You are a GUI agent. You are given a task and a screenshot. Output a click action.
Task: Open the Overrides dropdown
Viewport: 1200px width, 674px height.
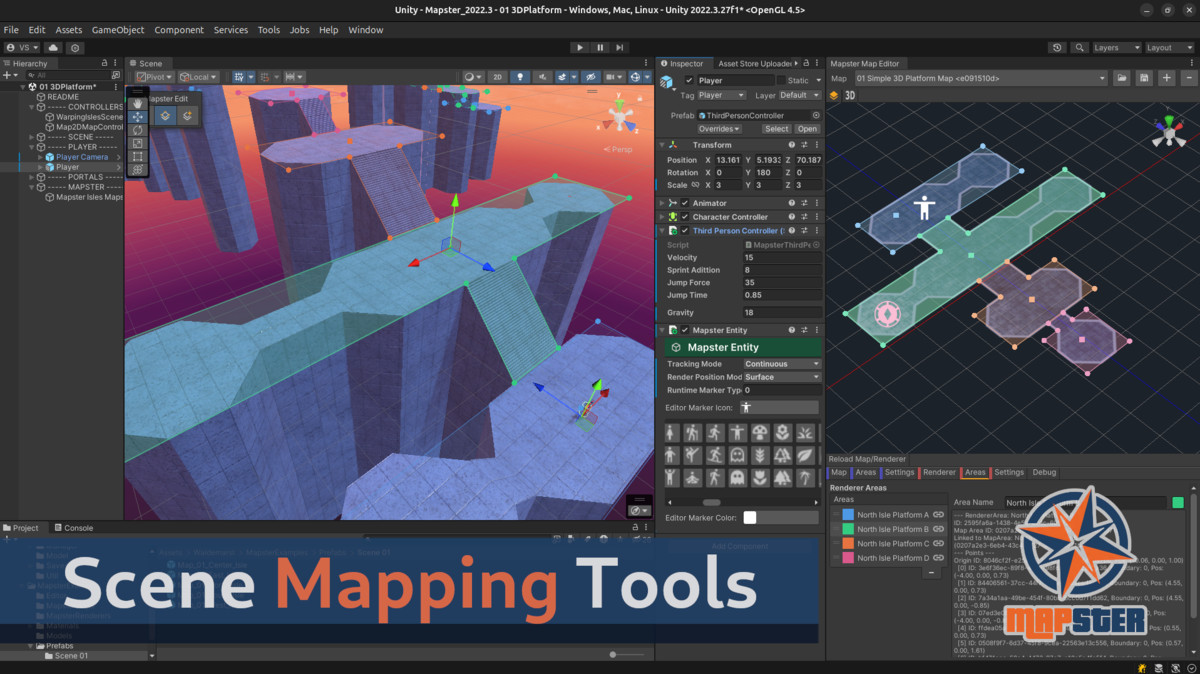click(720, 129)
